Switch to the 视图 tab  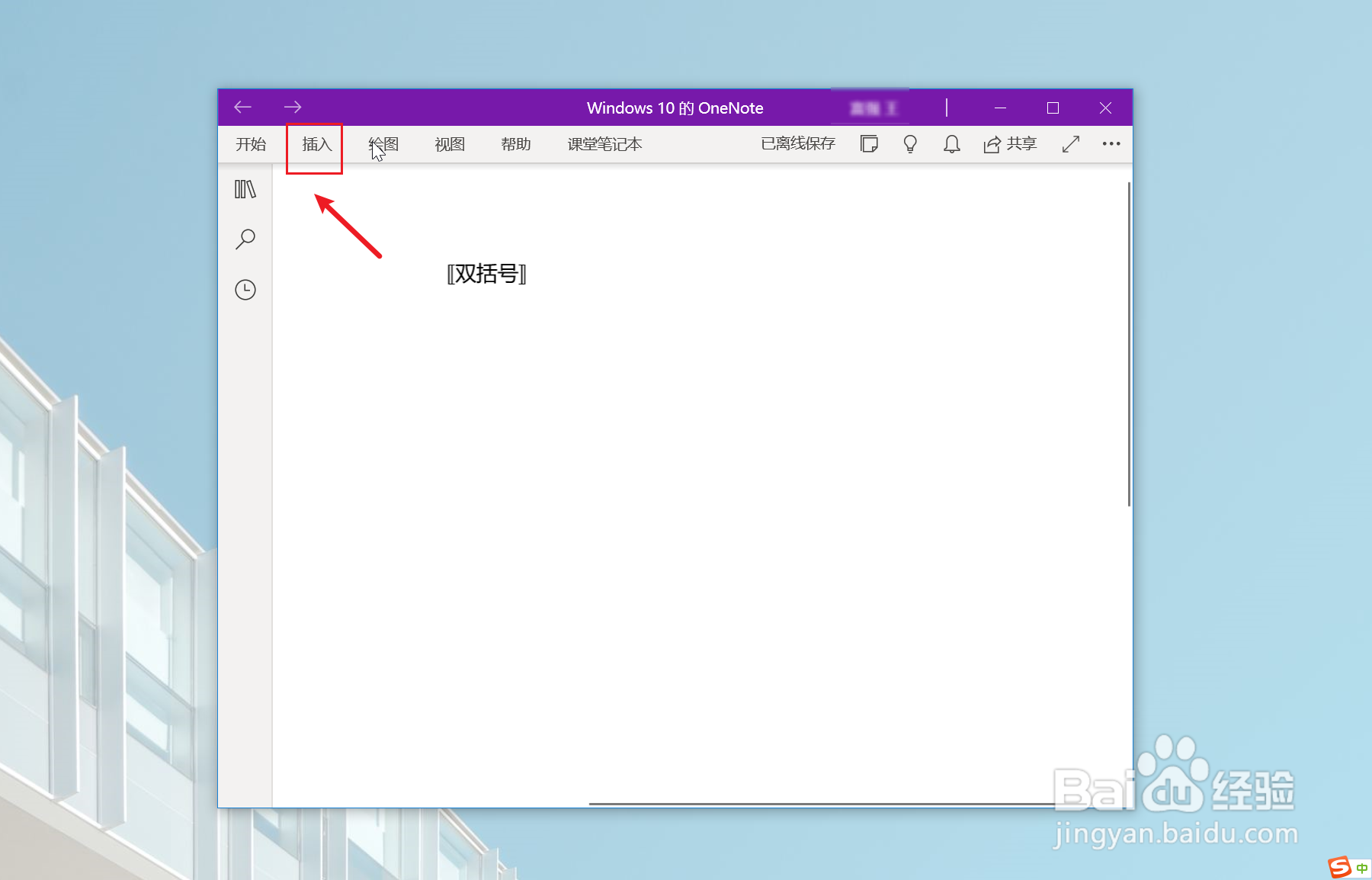coord(450,144)
